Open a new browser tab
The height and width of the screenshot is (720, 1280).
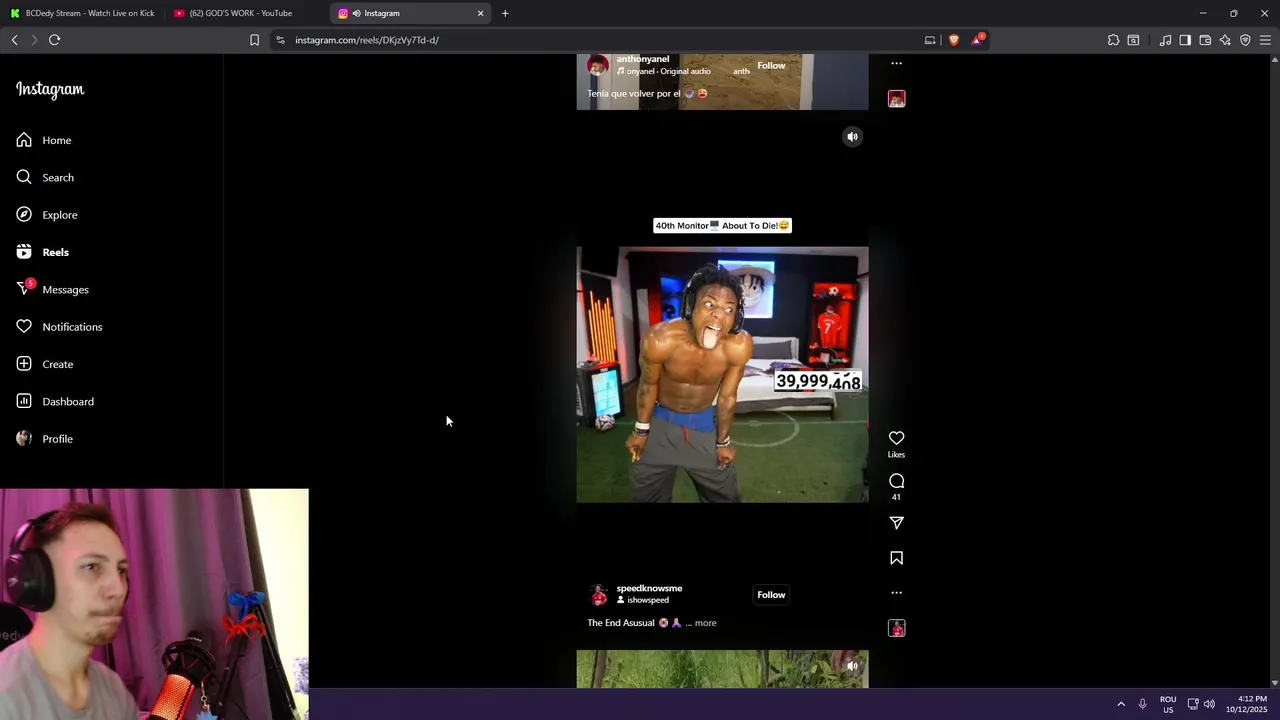click(x=505, y=13)
